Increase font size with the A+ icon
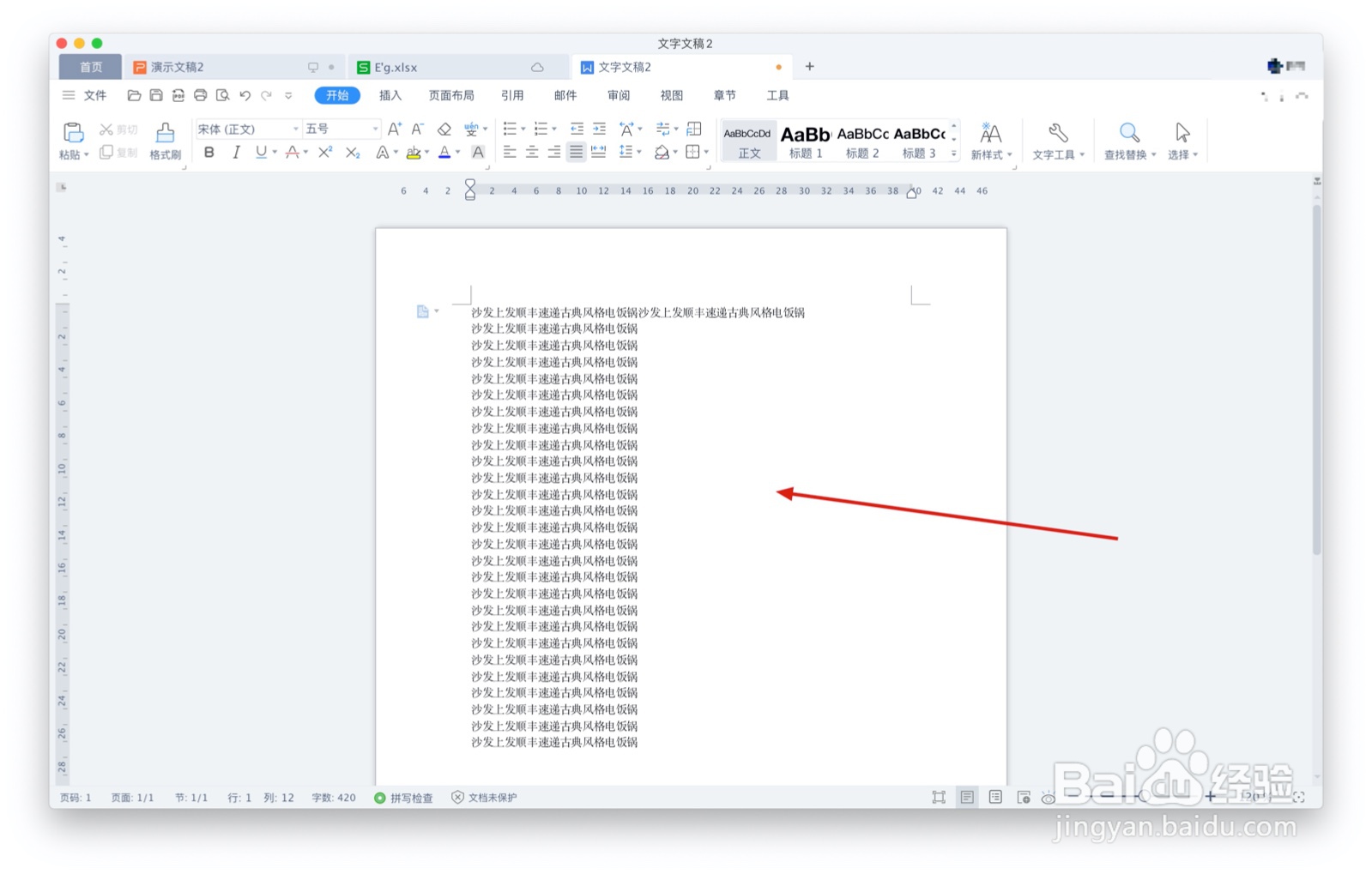 click(x=394, y=129)
